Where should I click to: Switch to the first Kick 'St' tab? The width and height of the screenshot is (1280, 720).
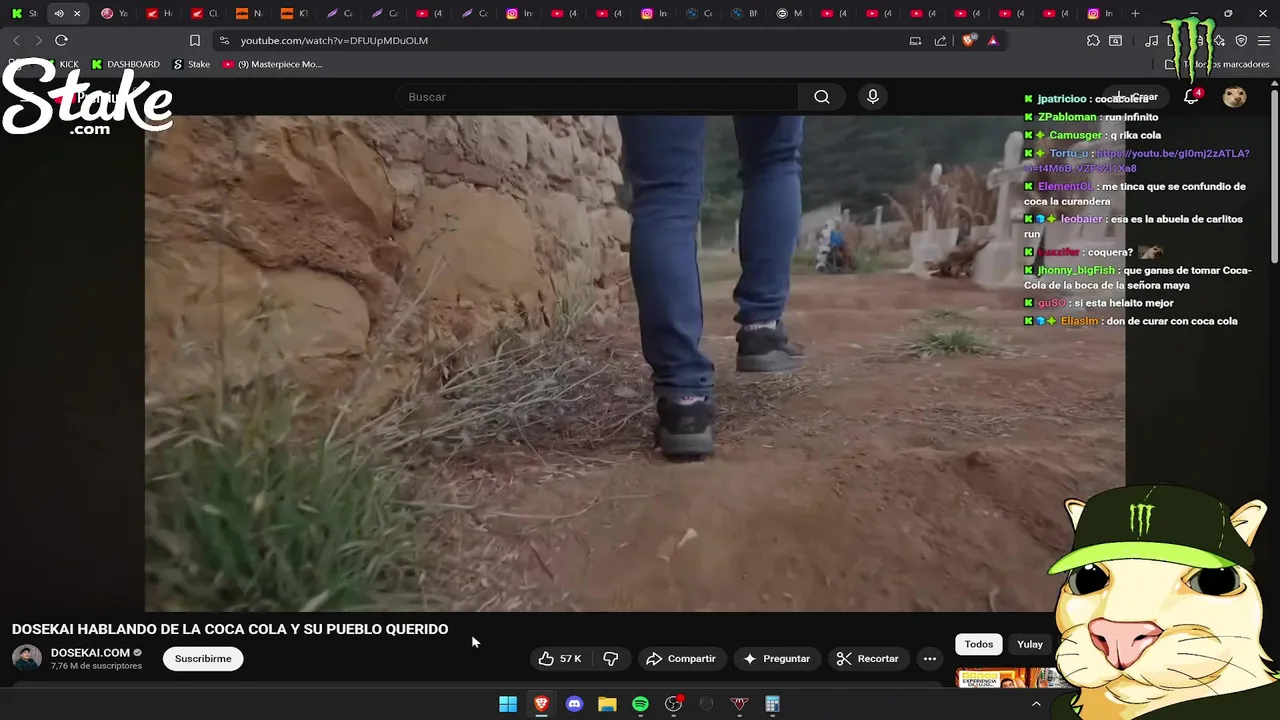pyautogui.click(x=23, y=13)
